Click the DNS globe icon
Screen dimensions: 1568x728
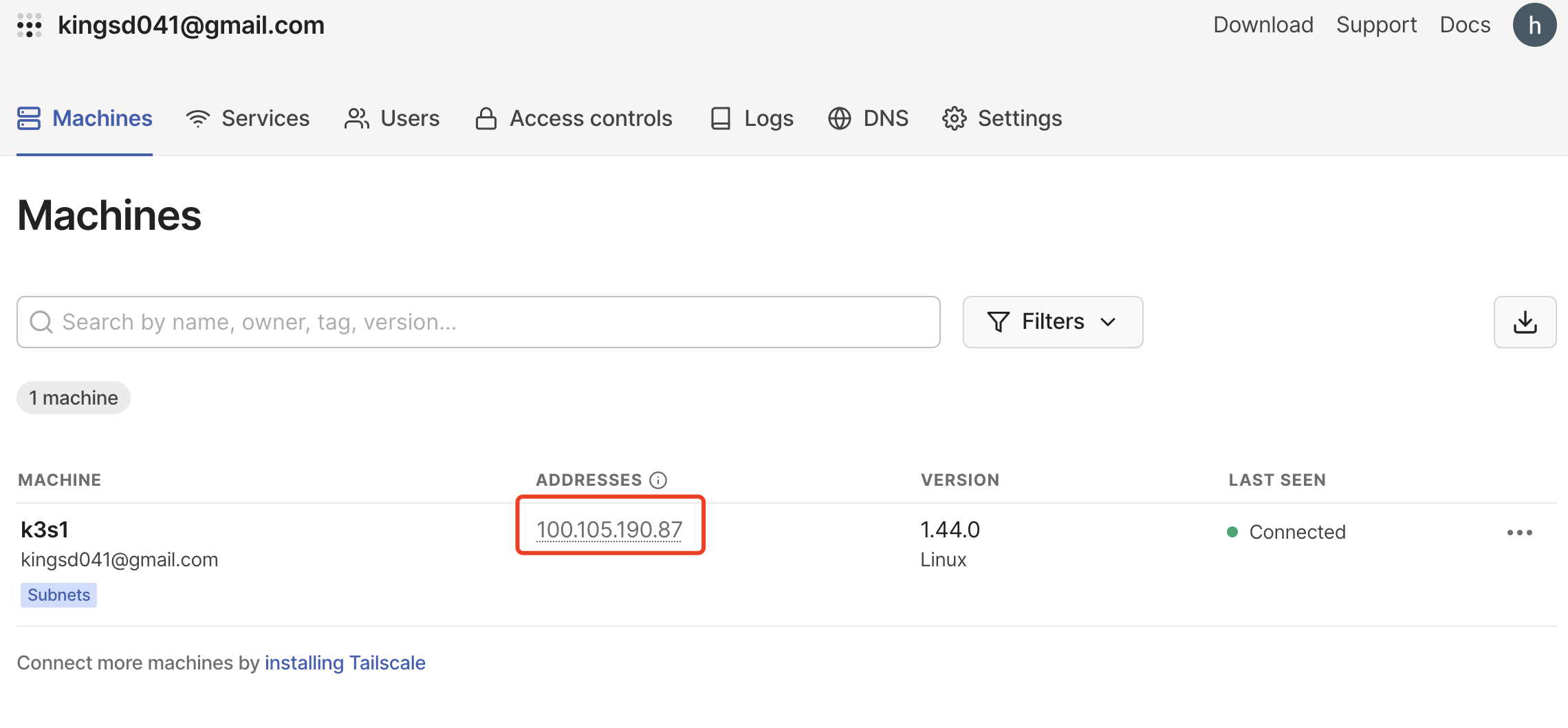(840, 118)
